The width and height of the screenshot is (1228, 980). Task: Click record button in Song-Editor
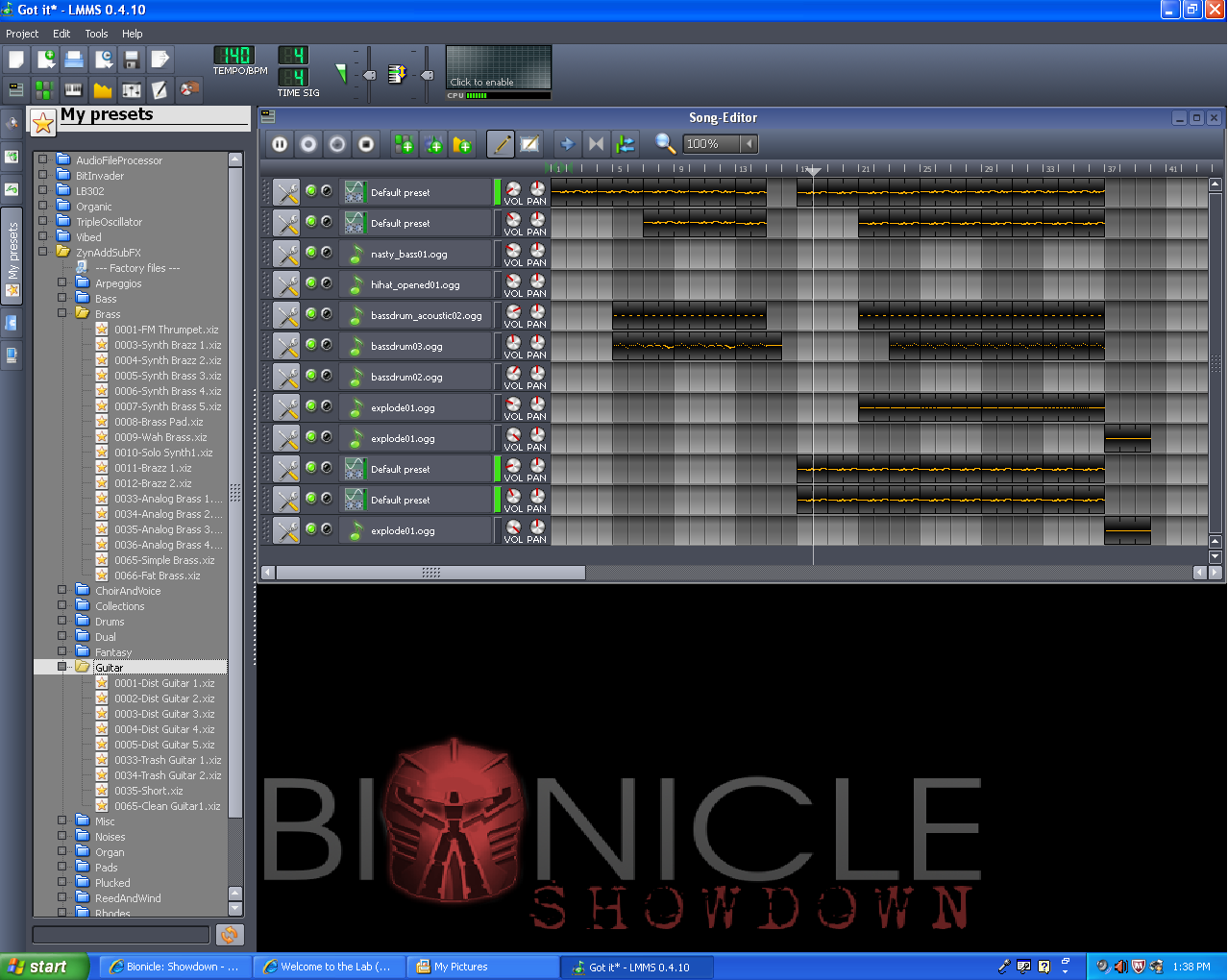(308, 144)
